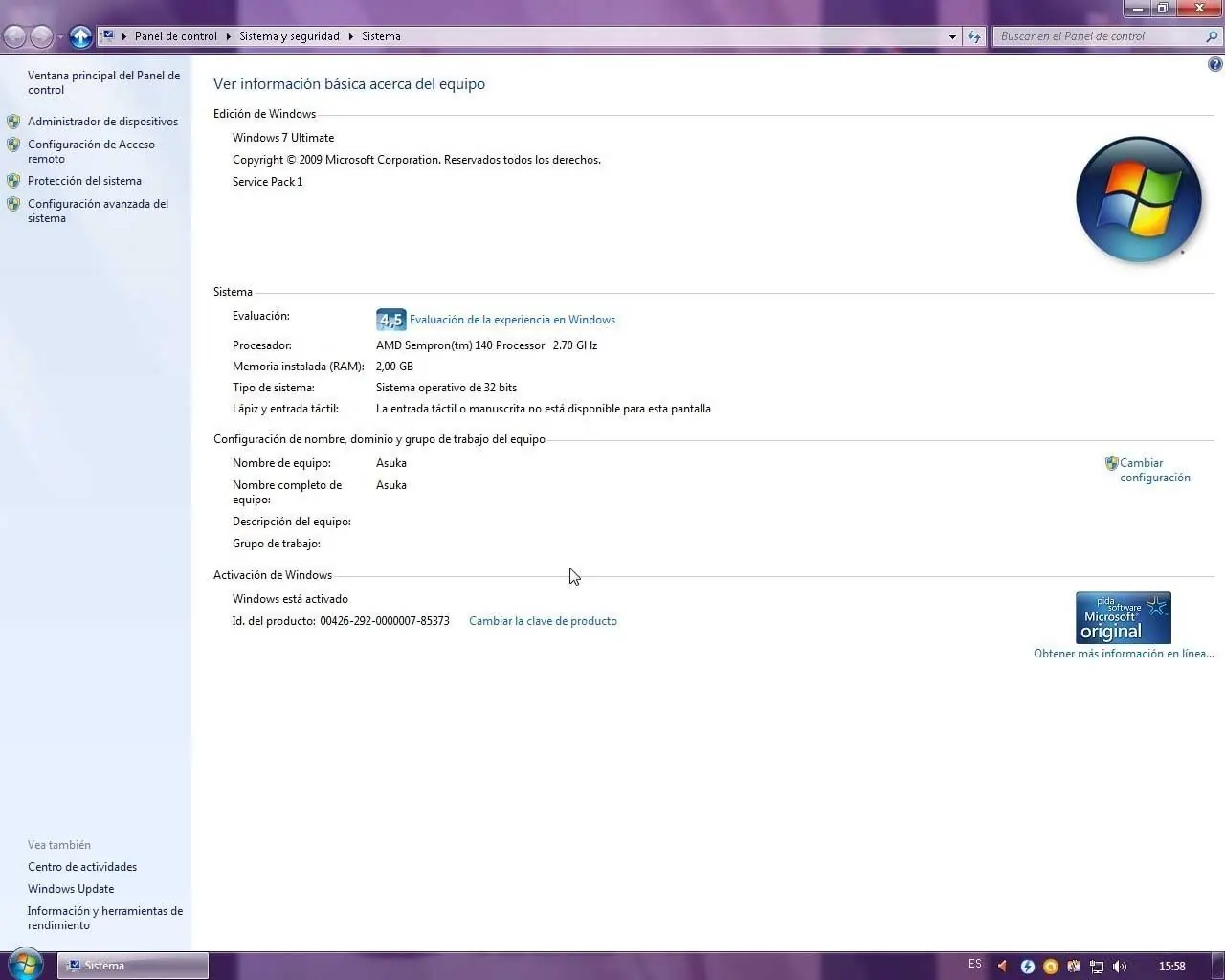Open 'Administrador de dispositivos' link
This screenshot has height=980, width=1225.
(x=102, y=122)
